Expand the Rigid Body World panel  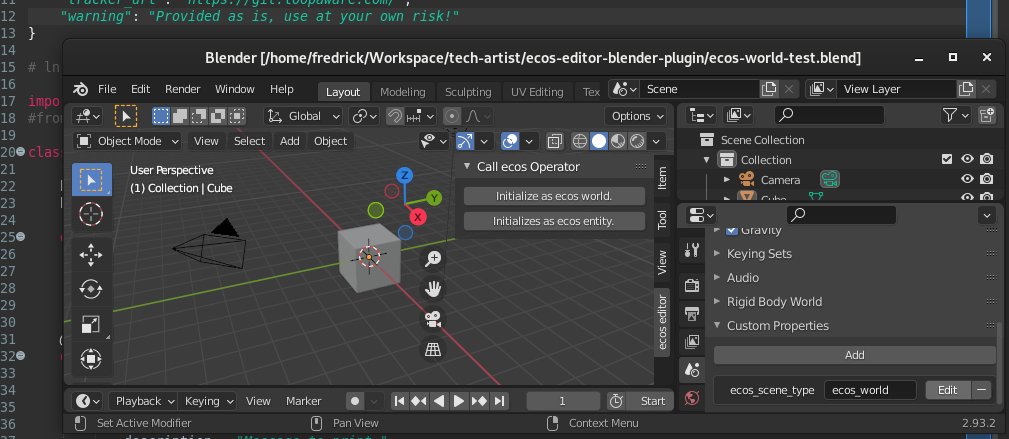pyautogui.click(x=774, y=301)
